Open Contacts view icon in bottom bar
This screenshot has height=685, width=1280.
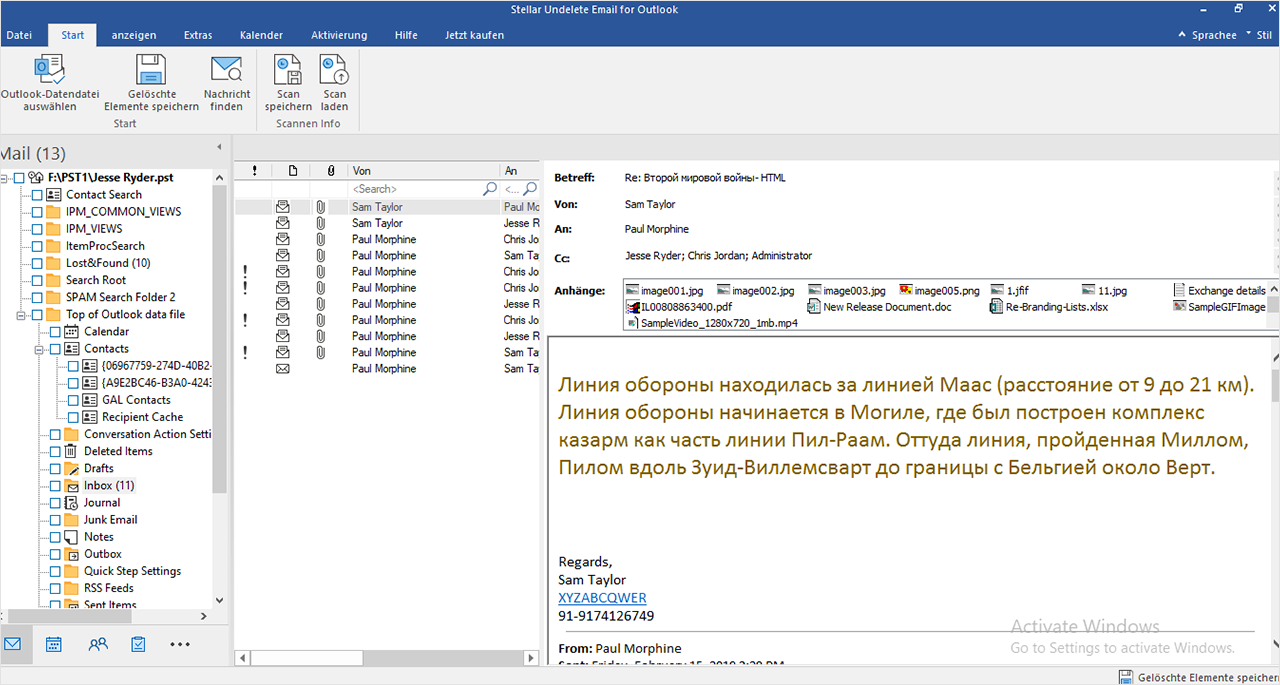pos(97,644)
